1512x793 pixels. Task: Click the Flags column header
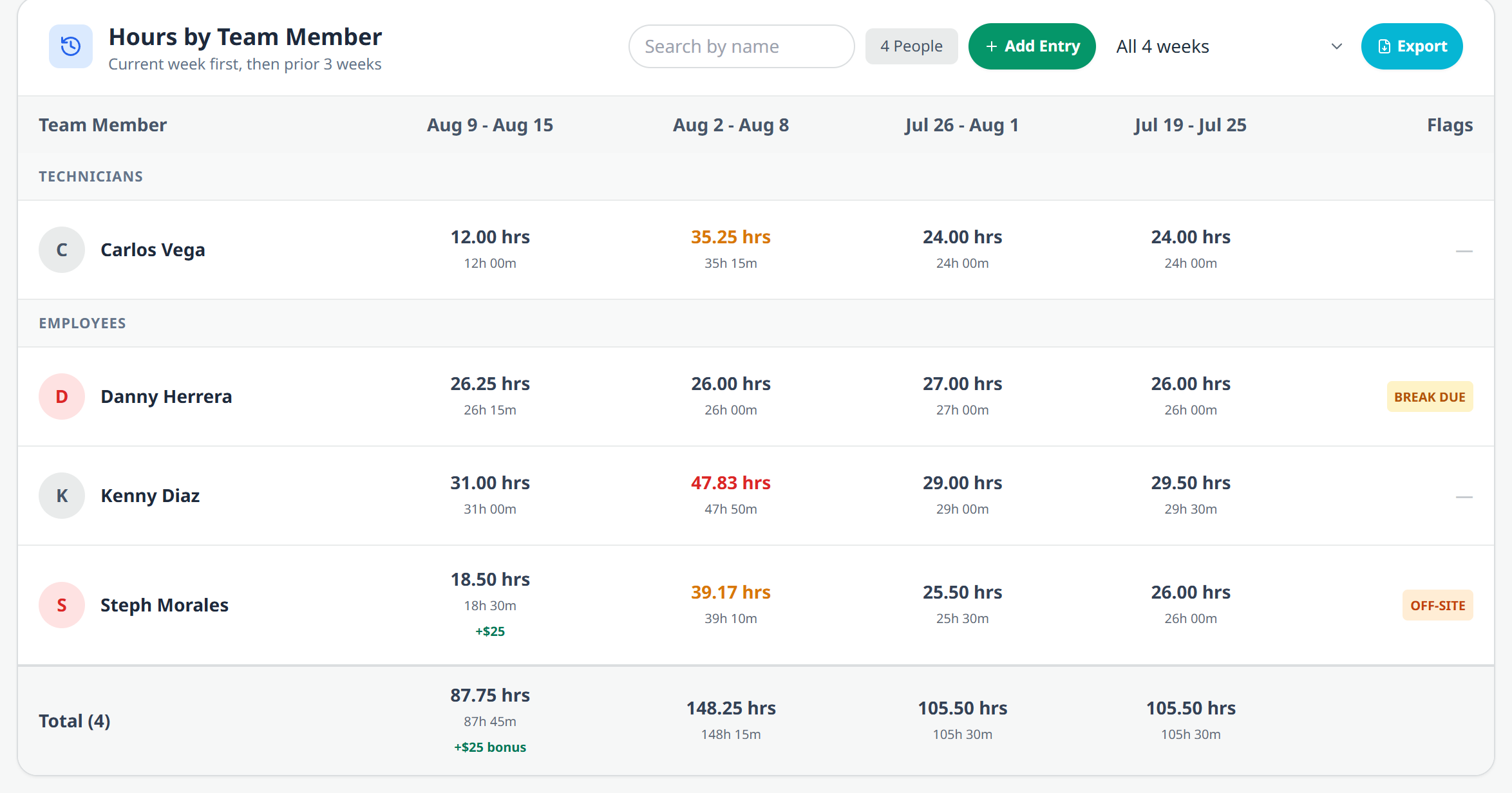pos(1450,125)
